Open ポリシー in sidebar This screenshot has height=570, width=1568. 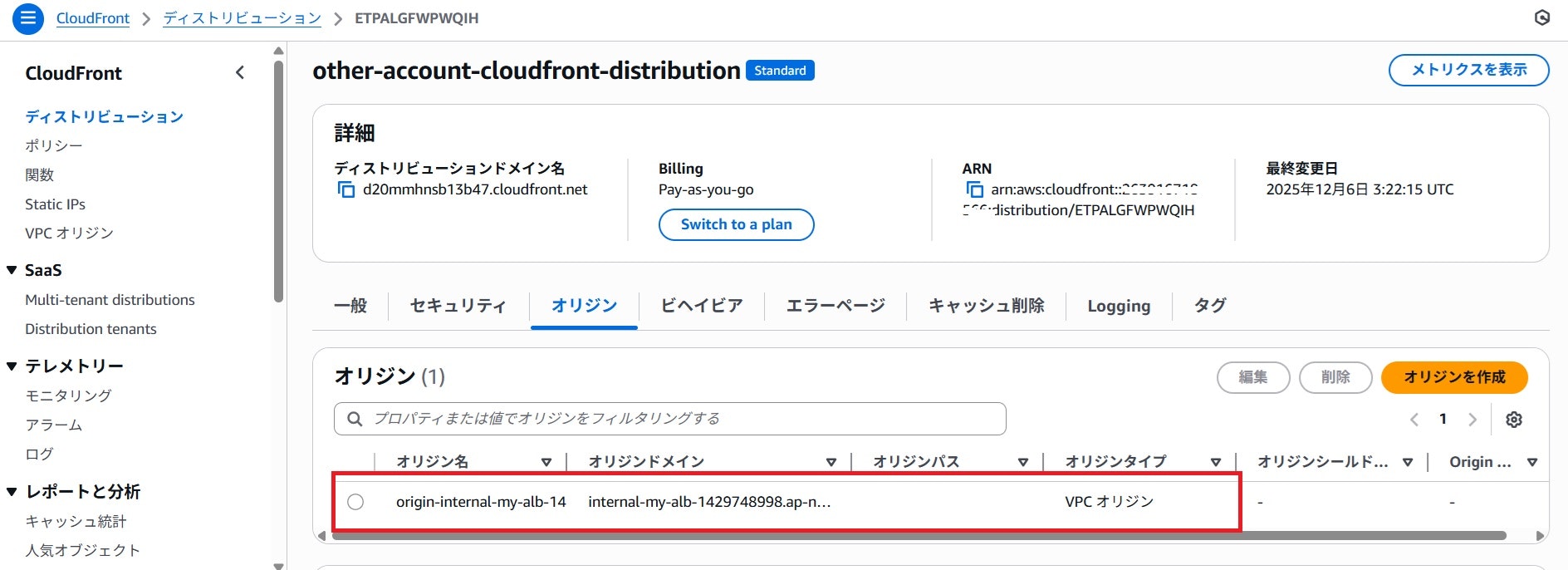[x=54, y=146]
